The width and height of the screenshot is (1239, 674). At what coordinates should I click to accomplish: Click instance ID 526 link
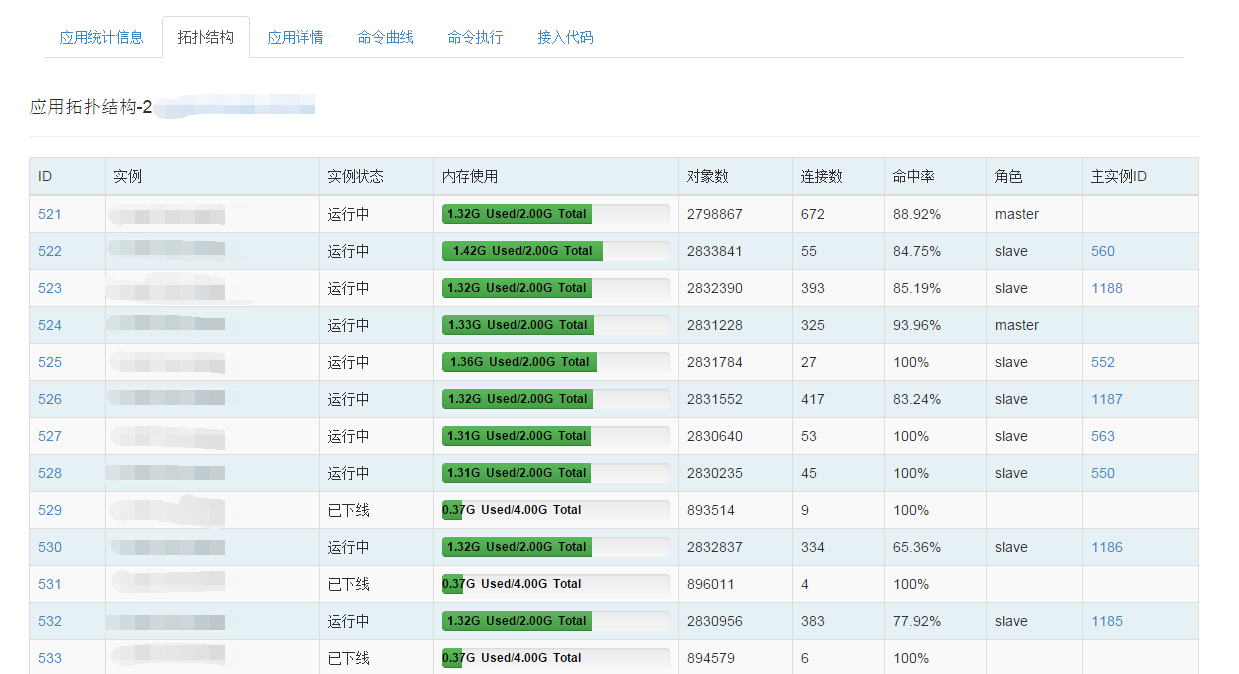tap(50, 399)
